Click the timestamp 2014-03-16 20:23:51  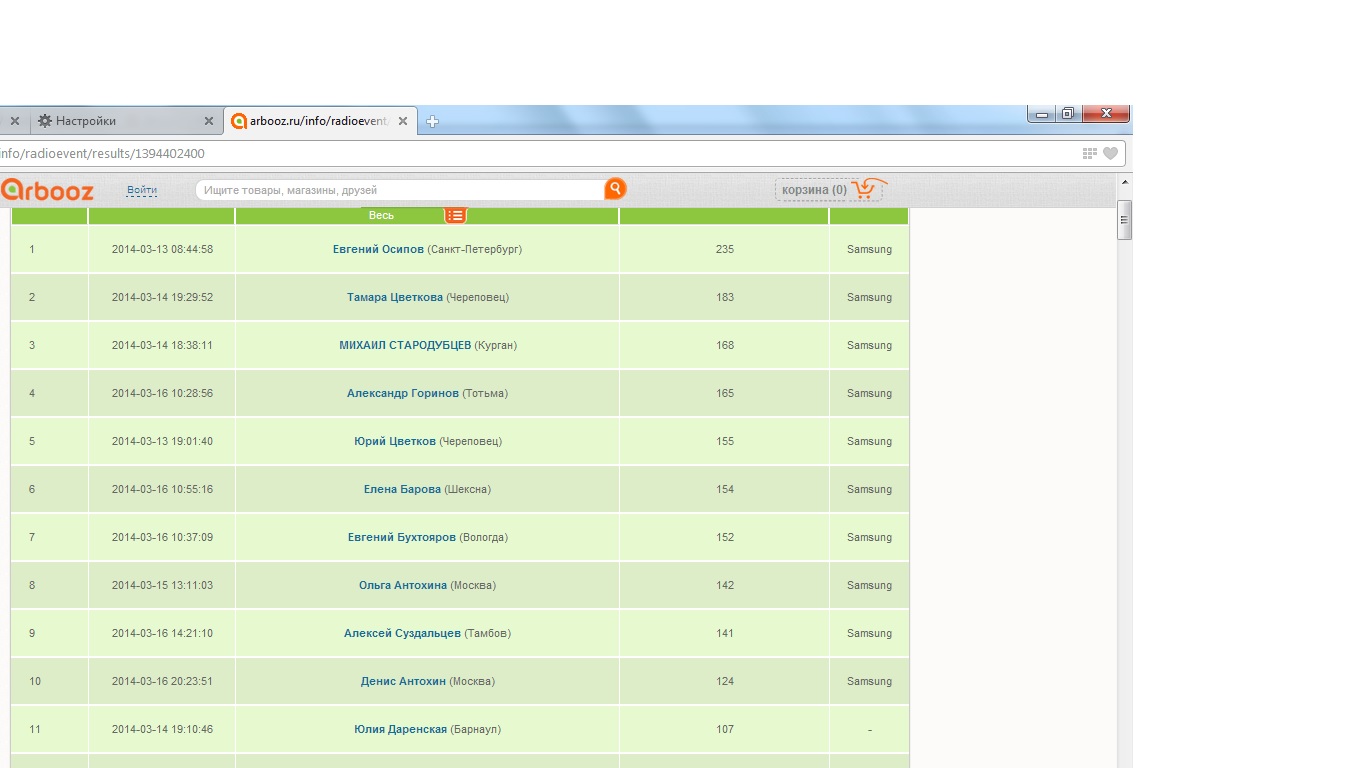click(162, 681)
